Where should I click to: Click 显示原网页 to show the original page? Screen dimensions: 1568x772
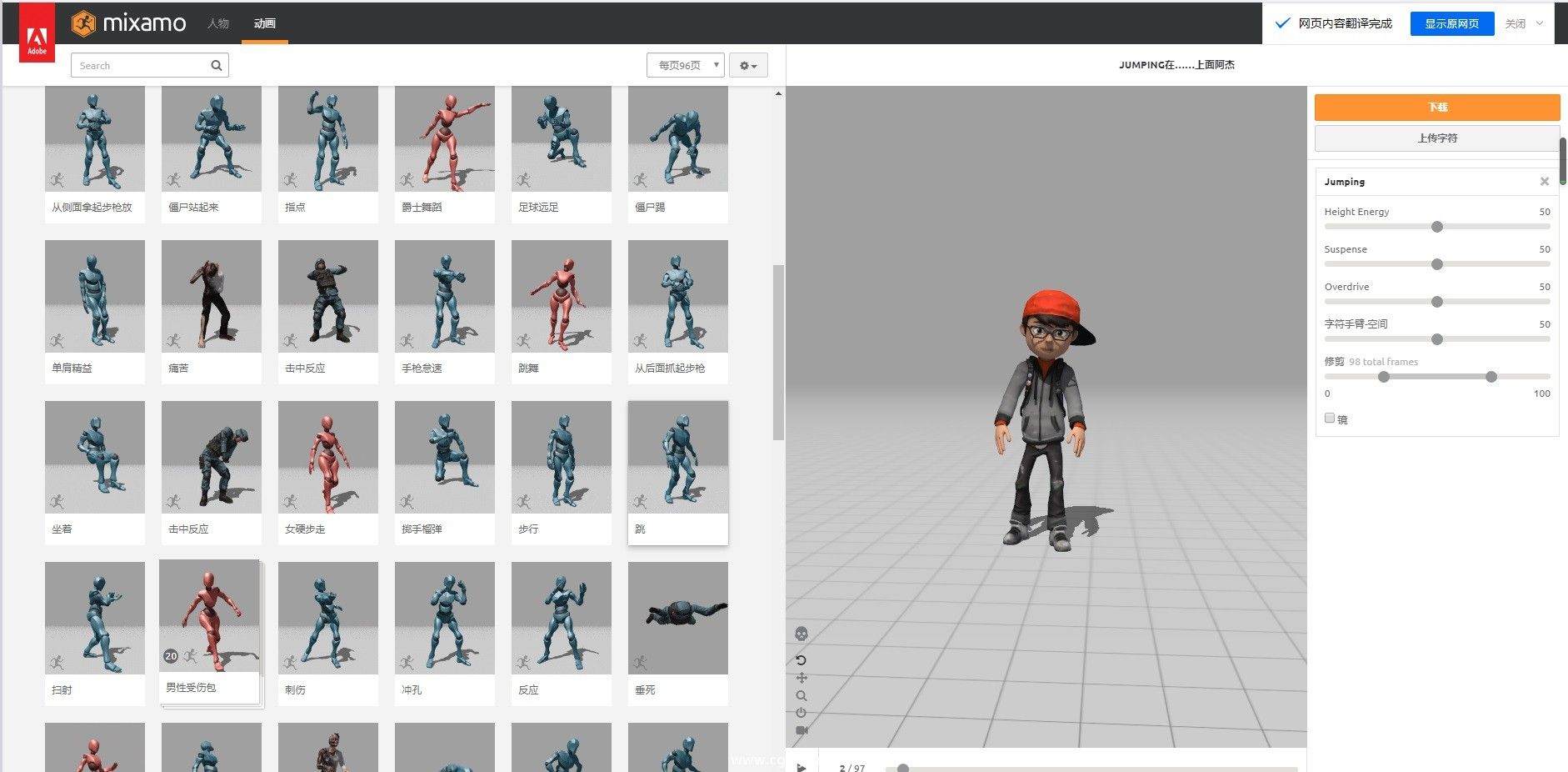coord(1451,23)
